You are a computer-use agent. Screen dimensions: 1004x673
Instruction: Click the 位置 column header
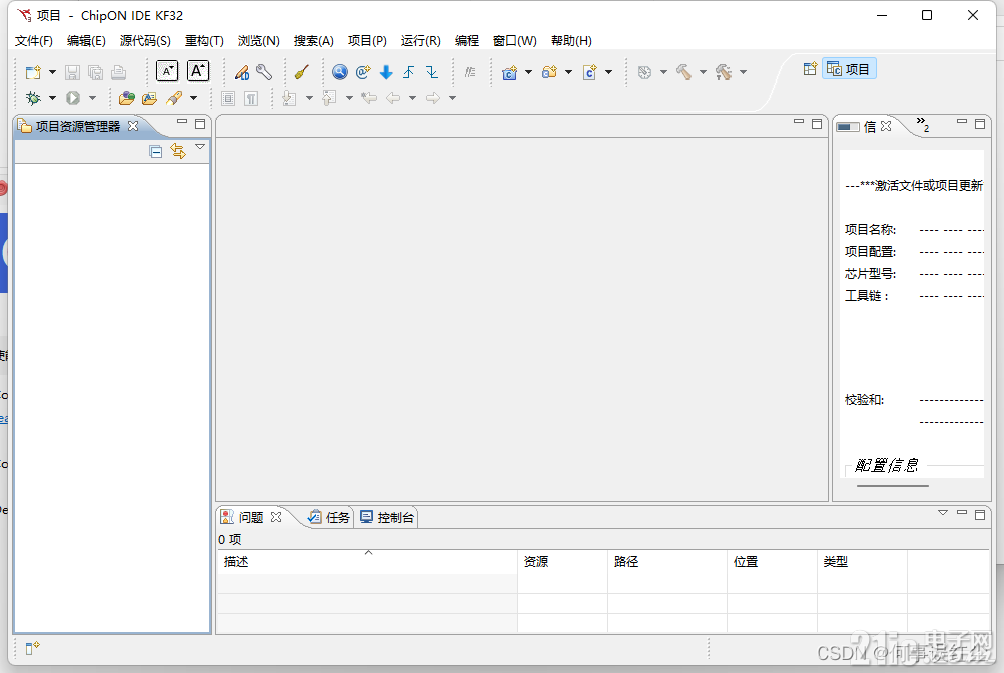coord(772,562)
